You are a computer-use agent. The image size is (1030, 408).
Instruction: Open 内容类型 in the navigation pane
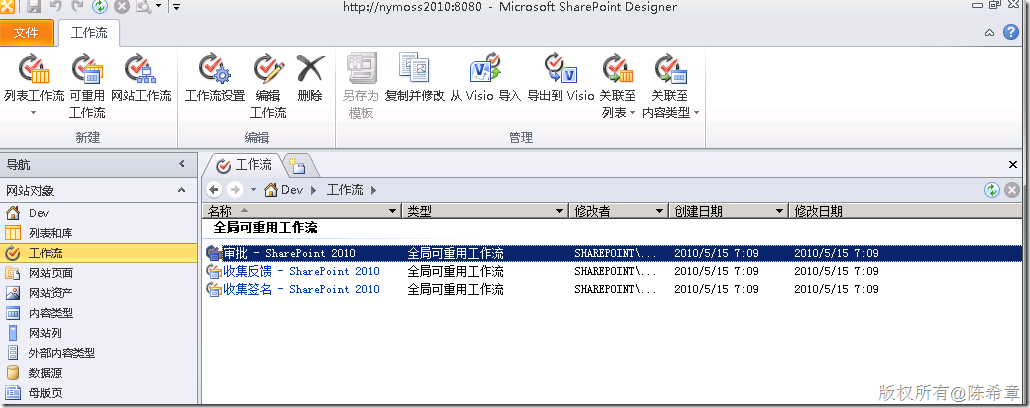(x=99, y=313)
